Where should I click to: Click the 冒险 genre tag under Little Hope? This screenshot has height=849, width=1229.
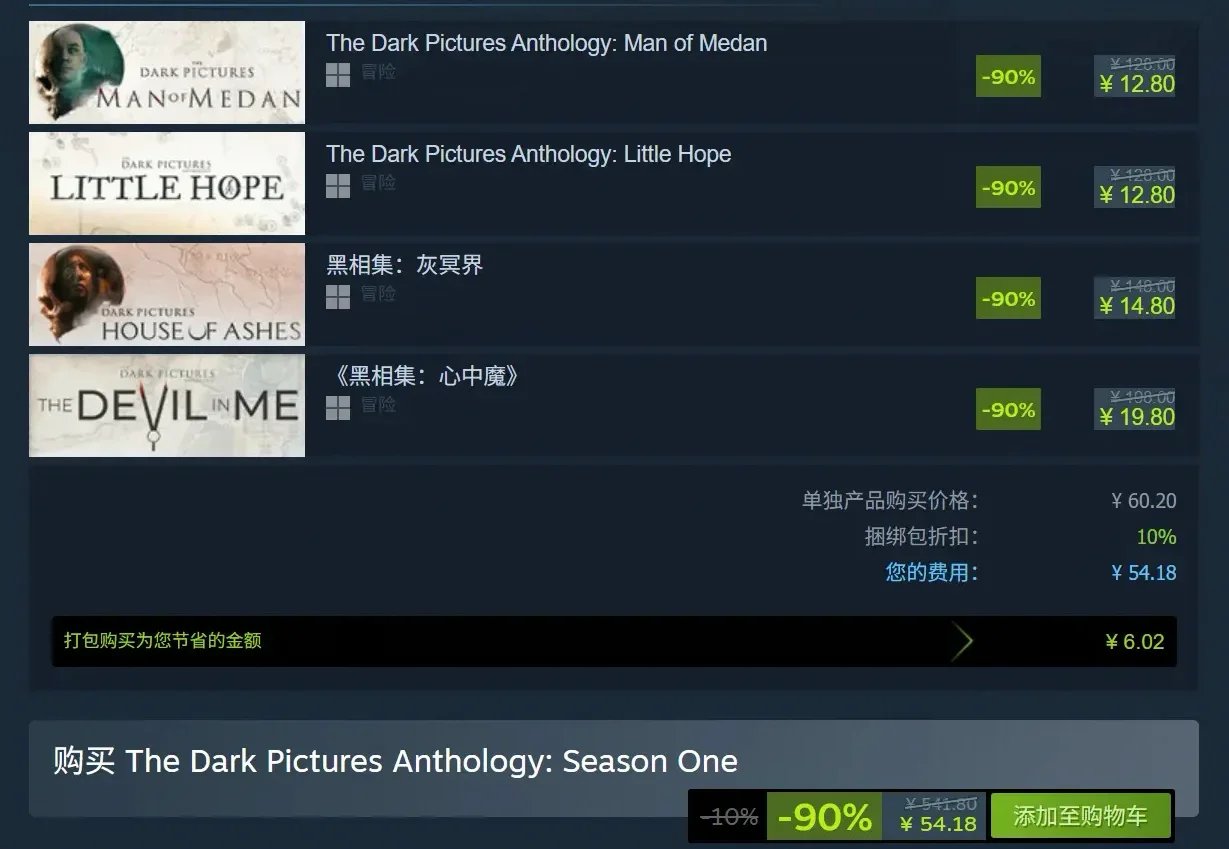click(x=379, y=183)
